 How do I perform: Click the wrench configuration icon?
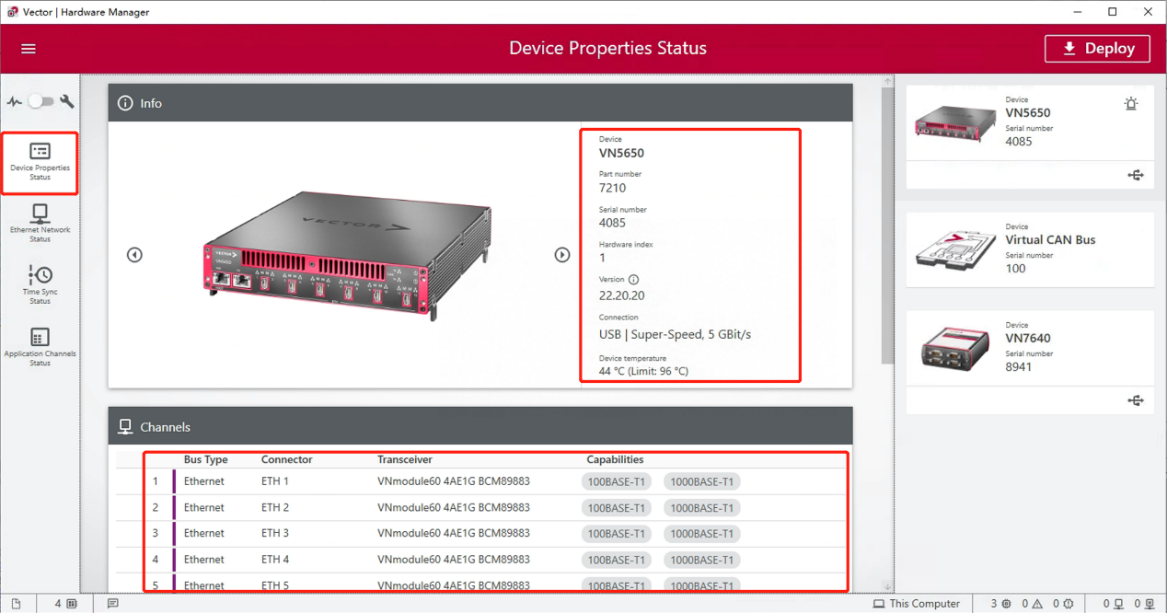(66, 101)
